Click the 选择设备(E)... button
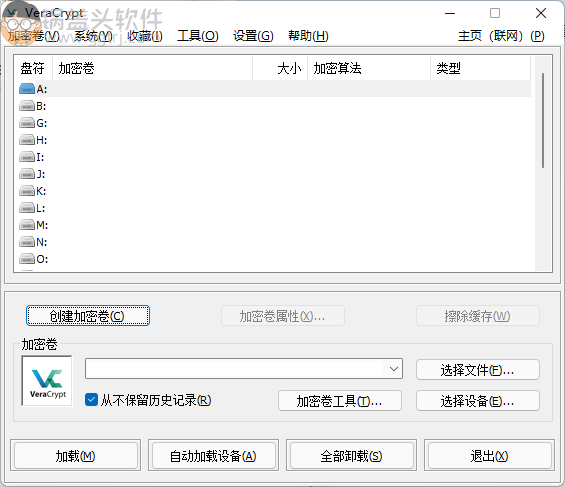Viewport: 565px width, 487px height. (478, 401)
